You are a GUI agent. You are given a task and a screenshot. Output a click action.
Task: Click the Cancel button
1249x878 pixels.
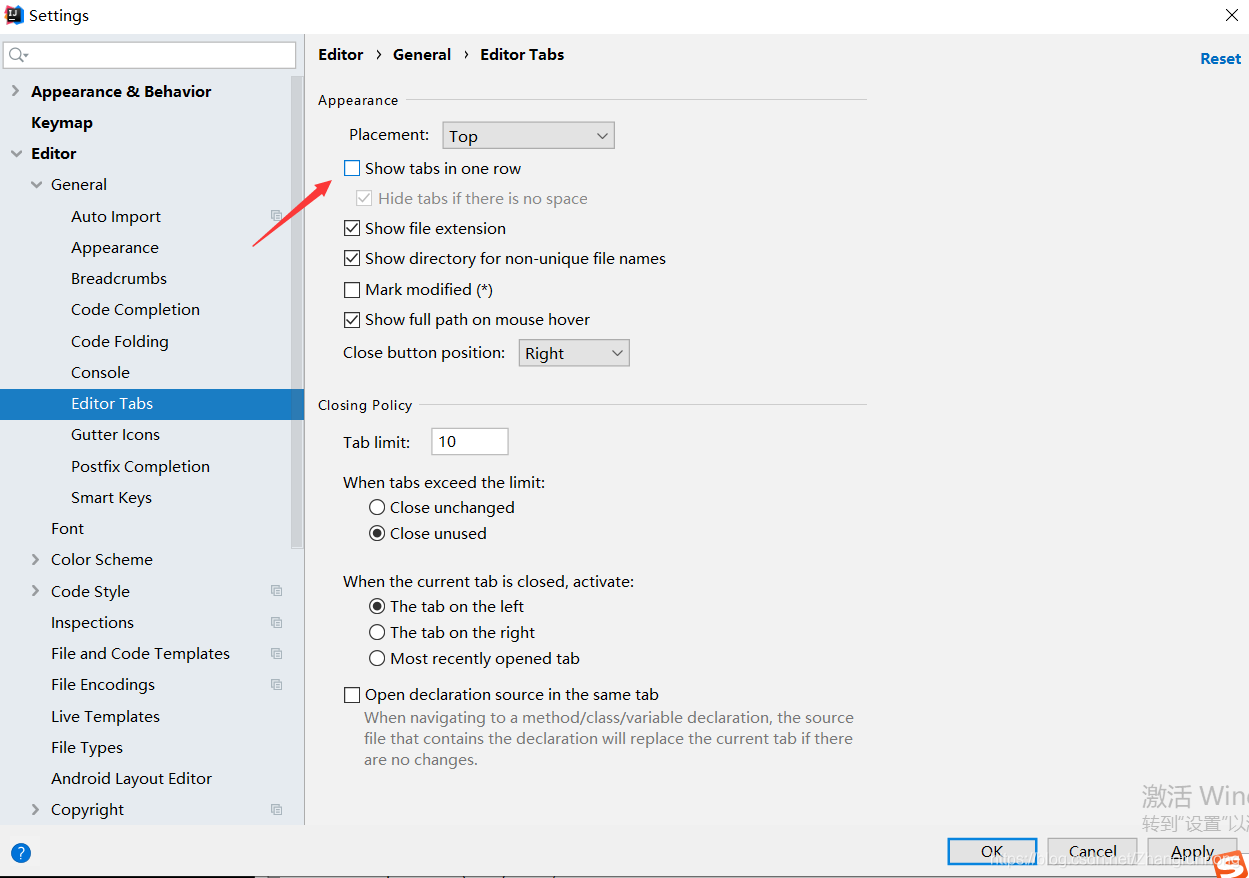pyautogui.click(x=1093, y=852)
